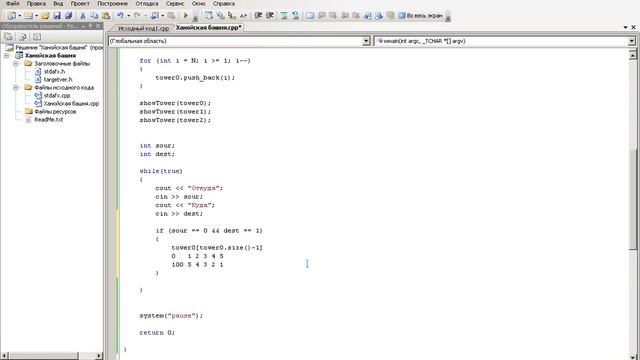
Task: Select the Решение "Ханойская башня" root node
Action: click(59, 47)
